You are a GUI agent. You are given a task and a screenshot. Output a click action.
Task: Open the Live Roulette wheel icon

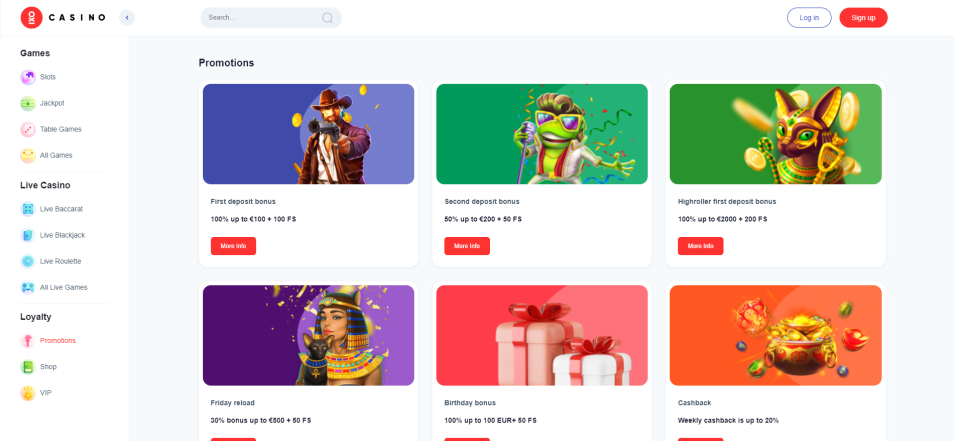click(x=28, y=262)
